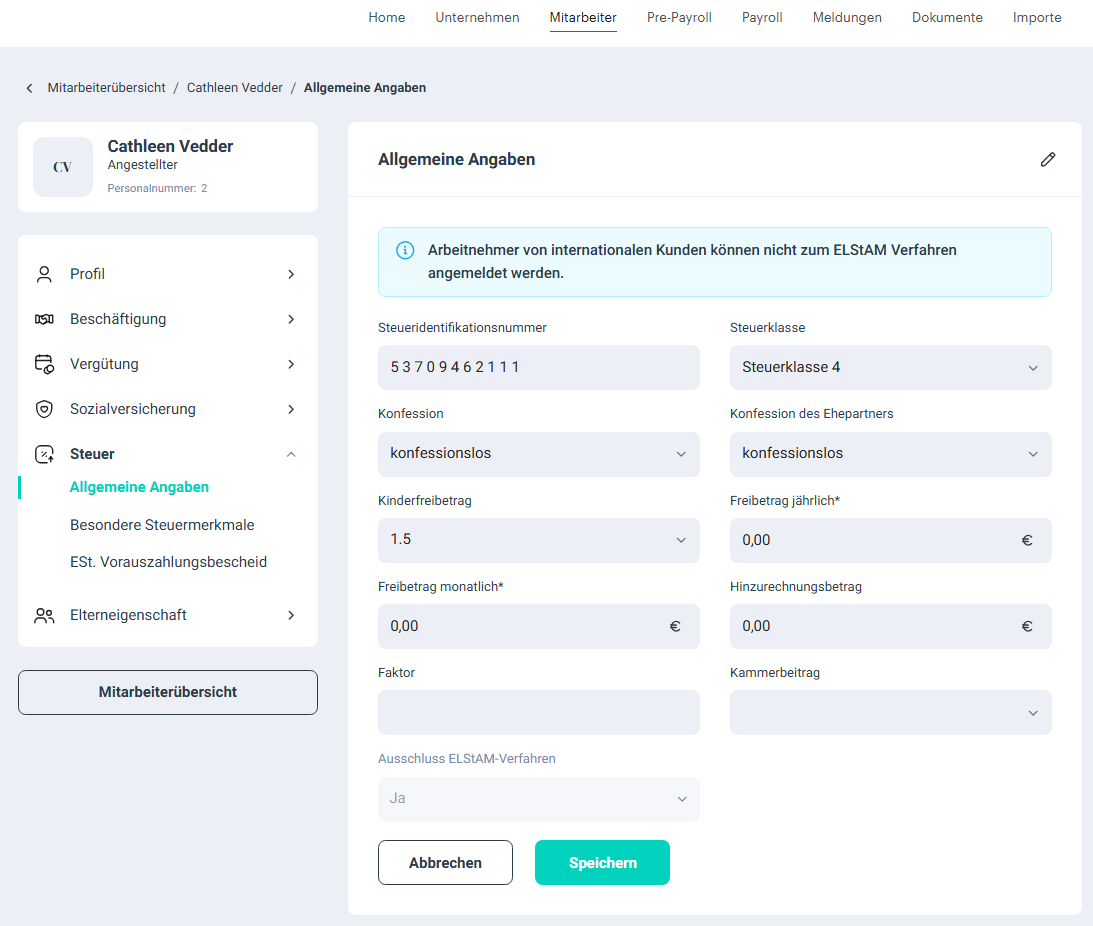Viewport: 1093px width, 926px height.
Task: Open the Payroll menu item
Action: (762, 17)
